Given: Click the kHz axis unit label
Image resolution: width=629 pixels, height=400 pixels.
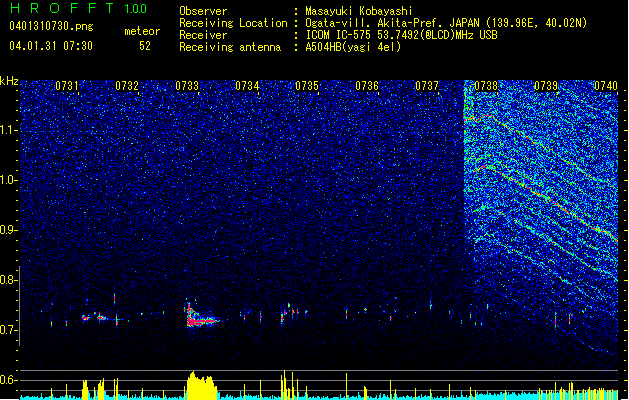Looking at the screenshot, I should (x=9, y=81).
